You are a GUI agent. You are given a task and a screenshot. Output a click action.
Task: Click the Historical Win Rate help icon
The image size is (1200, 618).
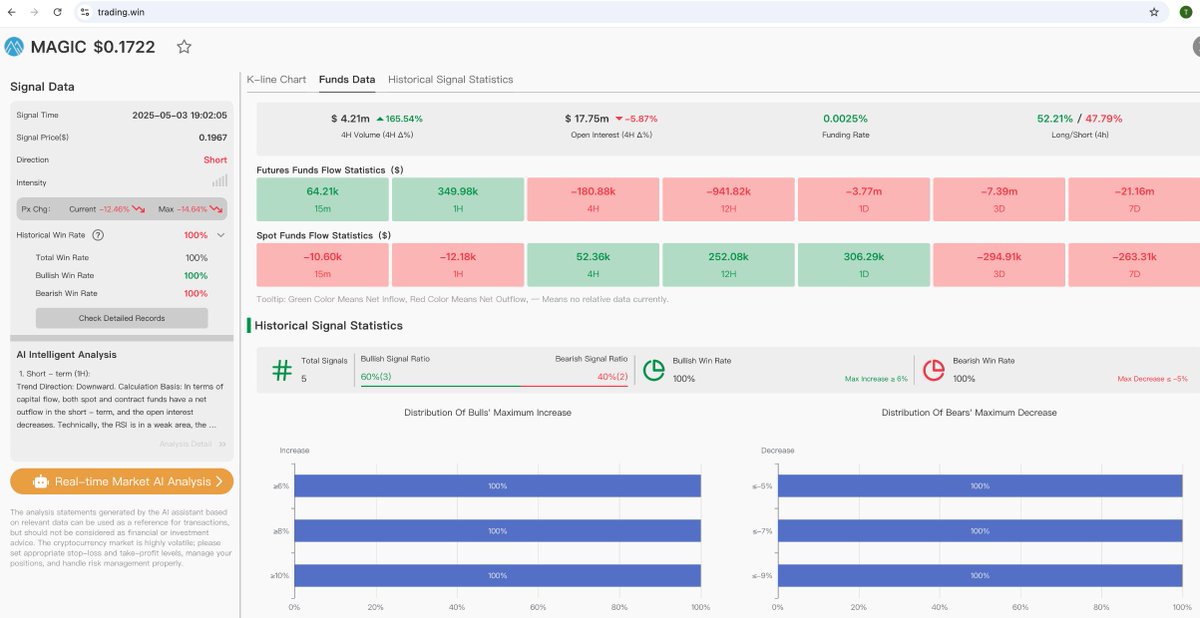(98, 235)
